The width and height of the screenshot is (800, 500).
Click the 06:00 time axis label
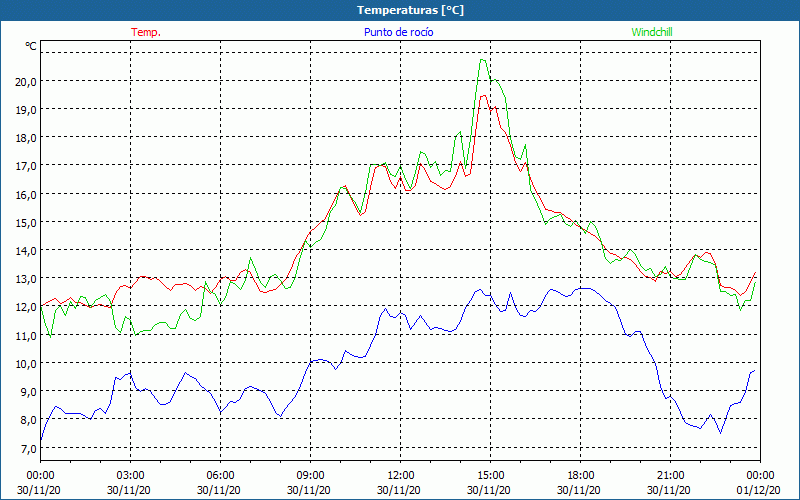(220, 476)
